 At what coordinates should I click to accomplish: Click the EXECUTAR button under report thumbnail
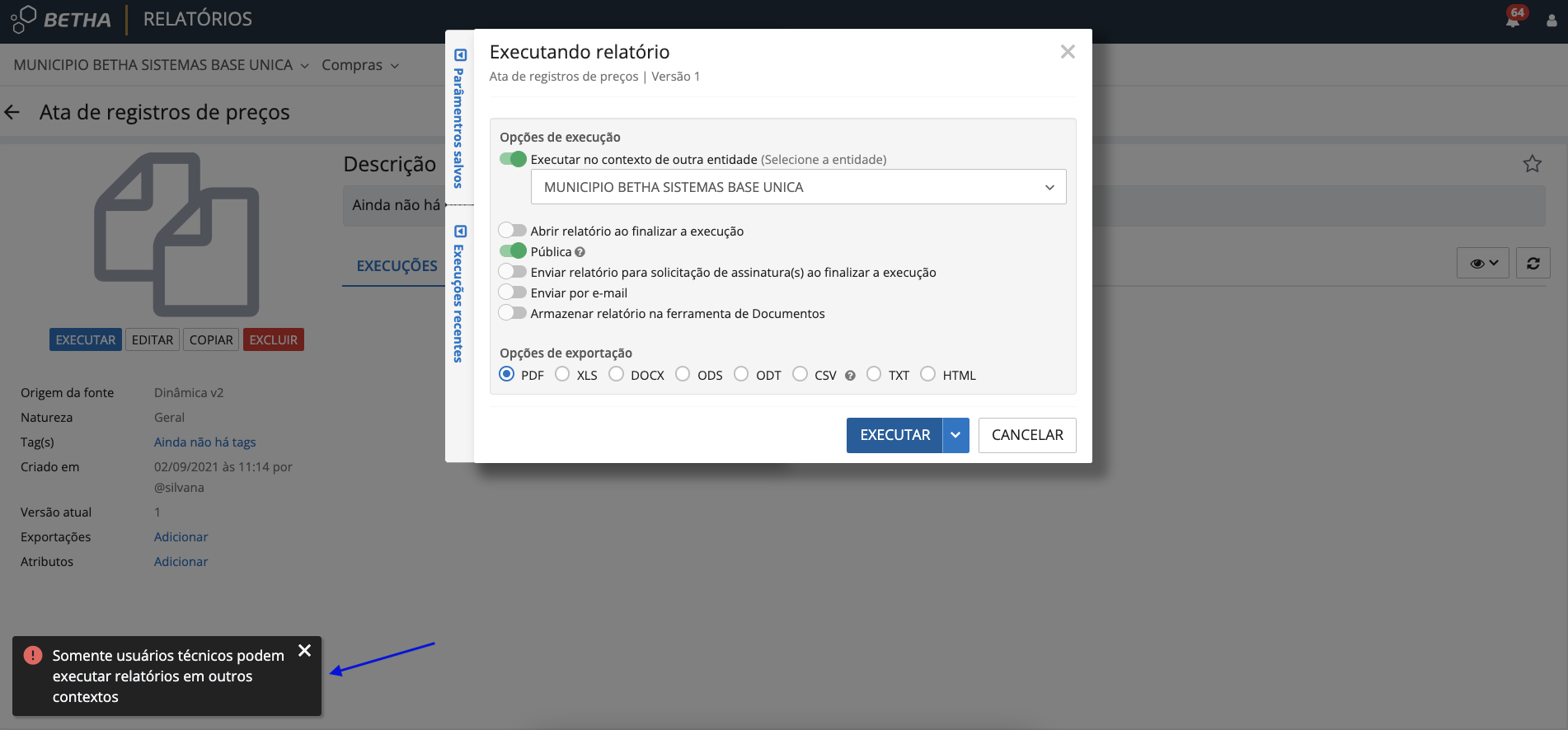click(86, 340)
